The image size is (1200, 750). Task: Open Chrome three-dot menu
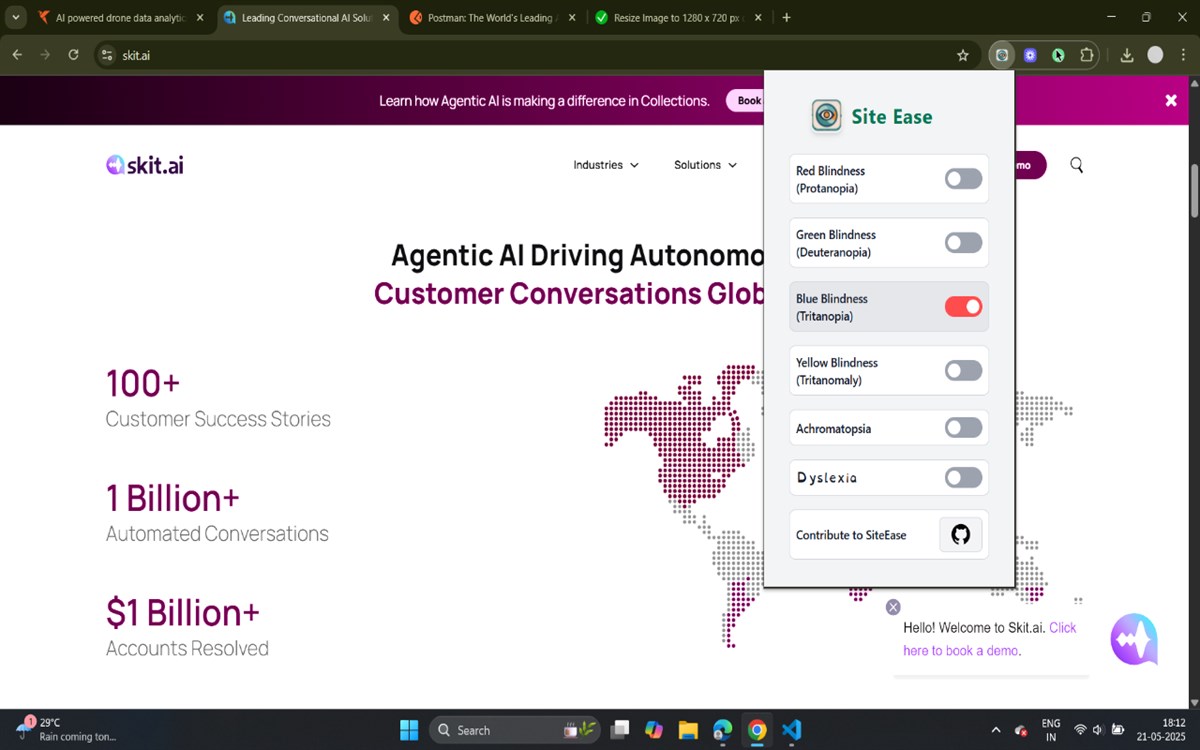pyautogui.click(x=1181, y=55)
